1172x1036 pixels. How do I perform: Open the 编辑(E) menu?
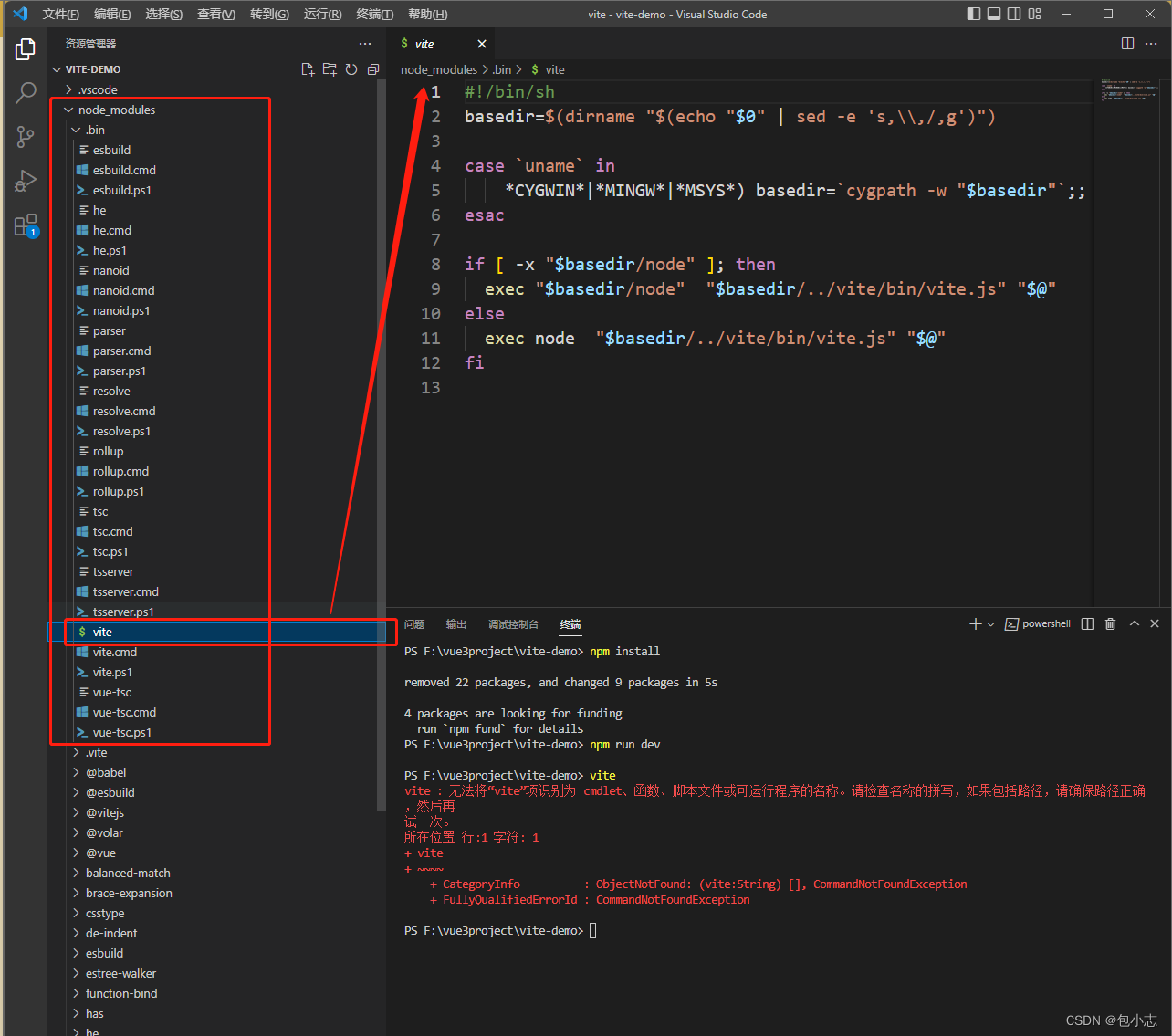pyautogui.click(x=112, y=14)
